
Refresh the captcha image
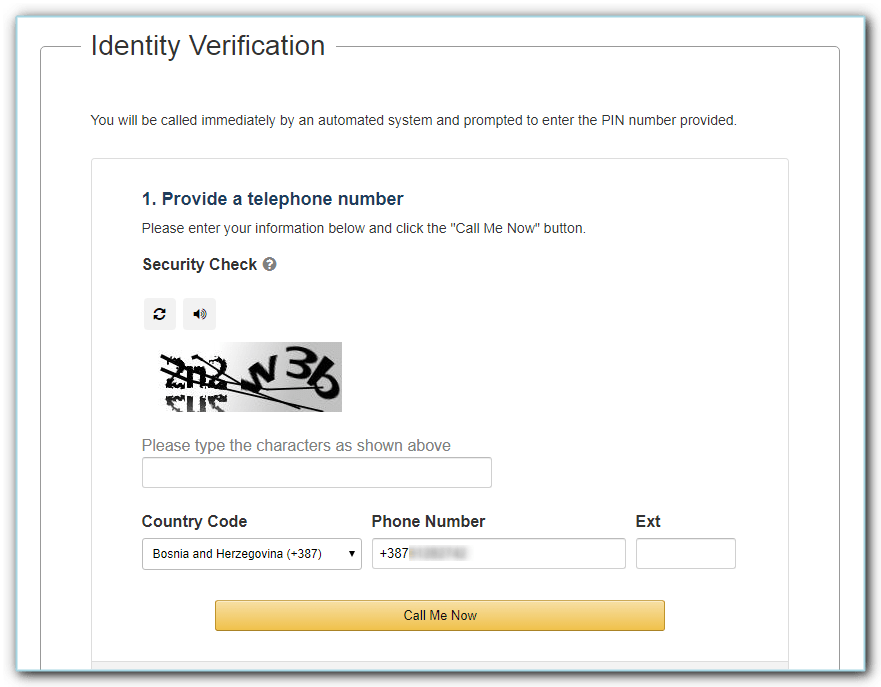tap(160, 314)
